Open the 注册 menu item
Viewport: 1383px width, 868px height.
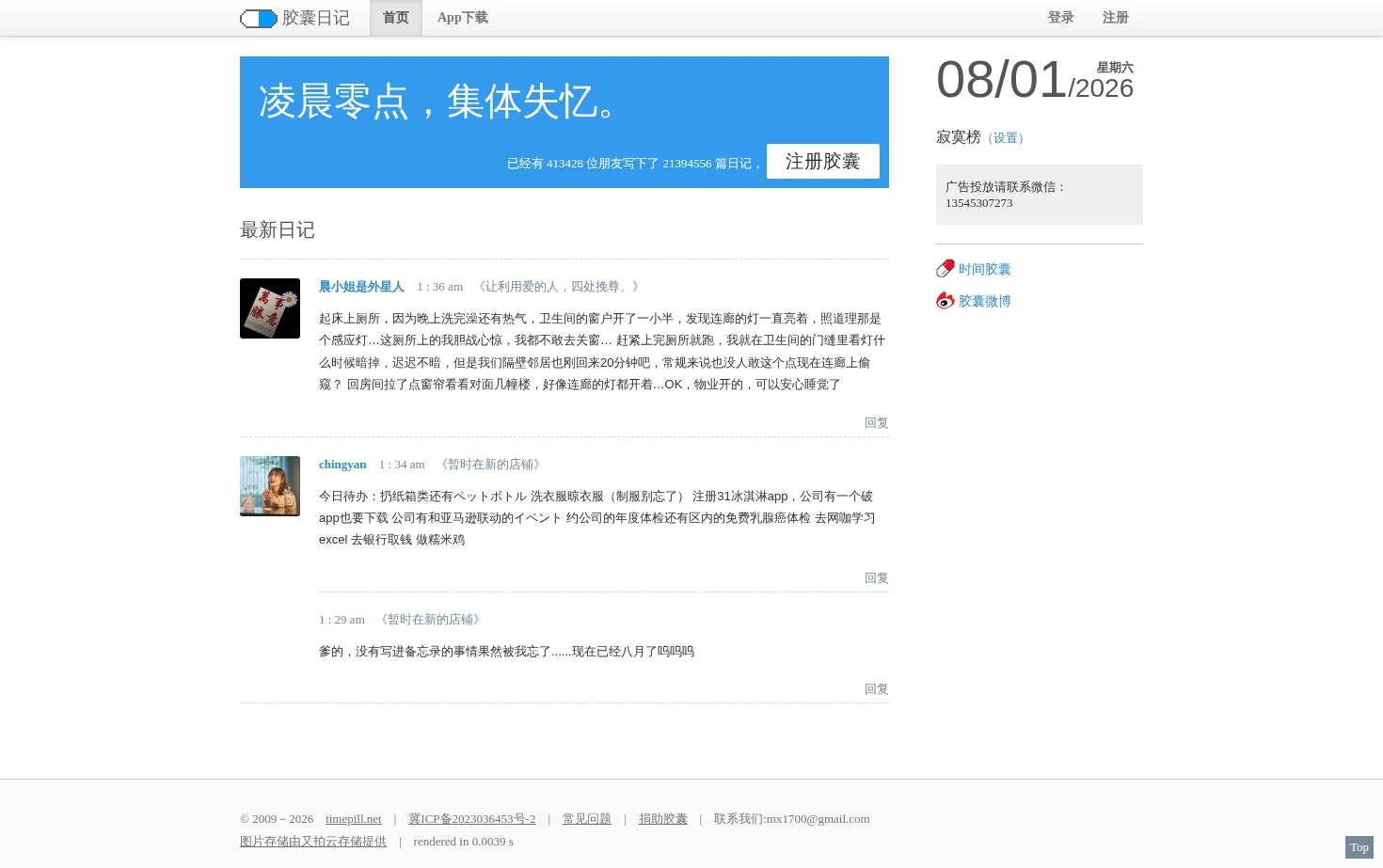(1116, 18)
